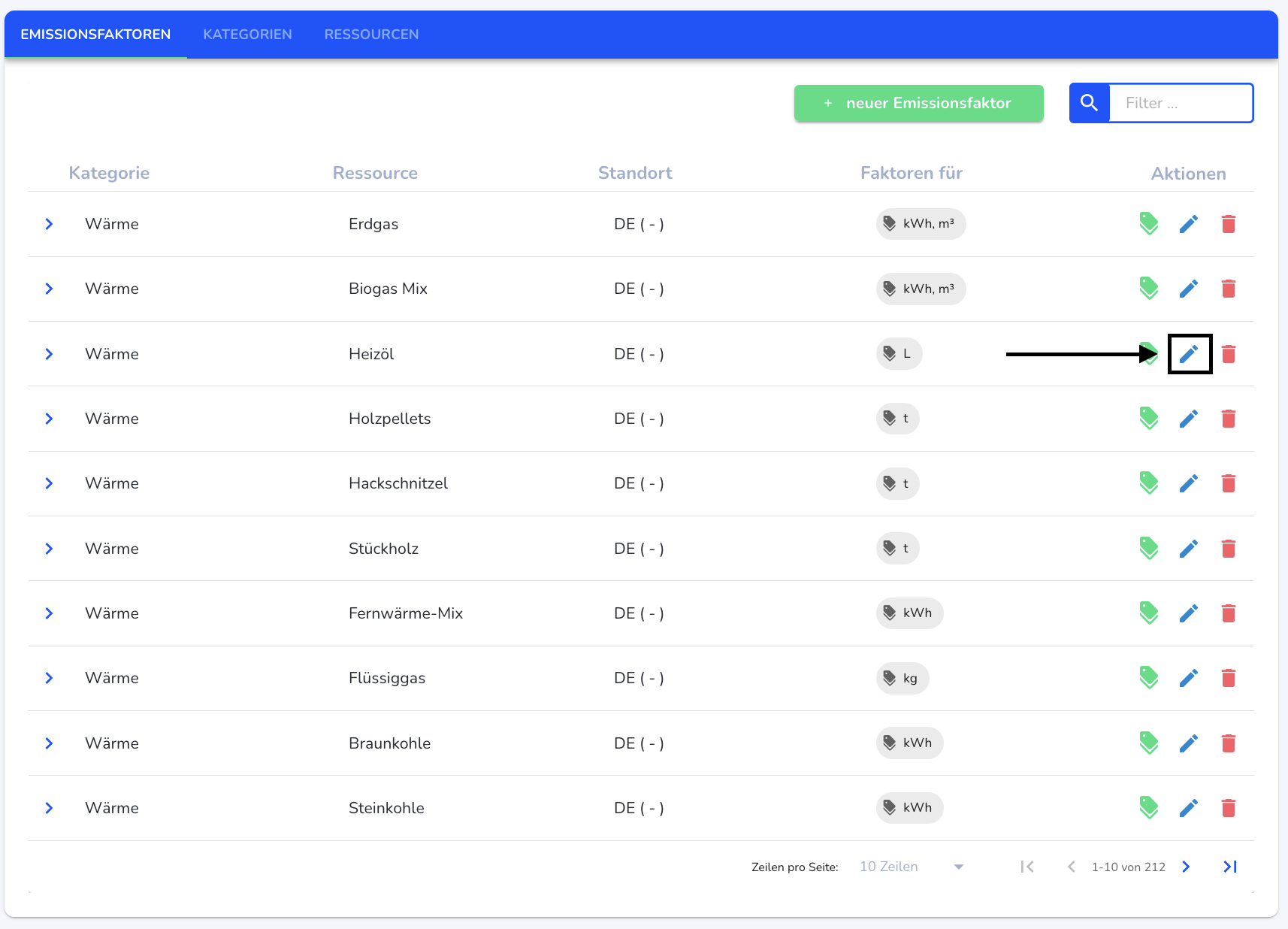
Task: Go to the next page
Action: (x=1186, y=867)
